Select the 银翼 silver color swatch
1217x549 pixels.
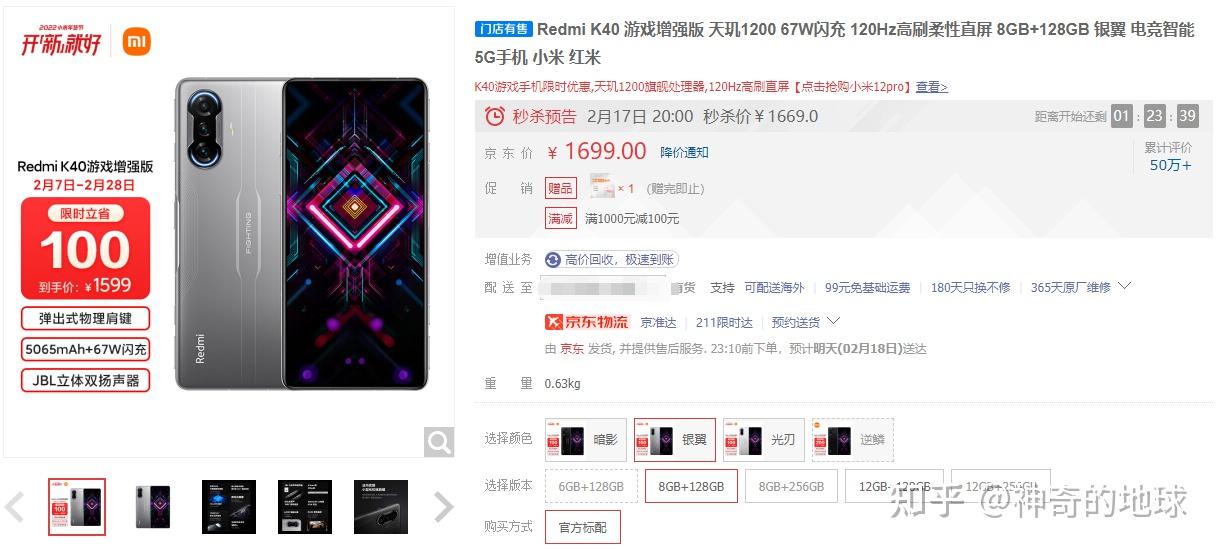click(675, 440)
